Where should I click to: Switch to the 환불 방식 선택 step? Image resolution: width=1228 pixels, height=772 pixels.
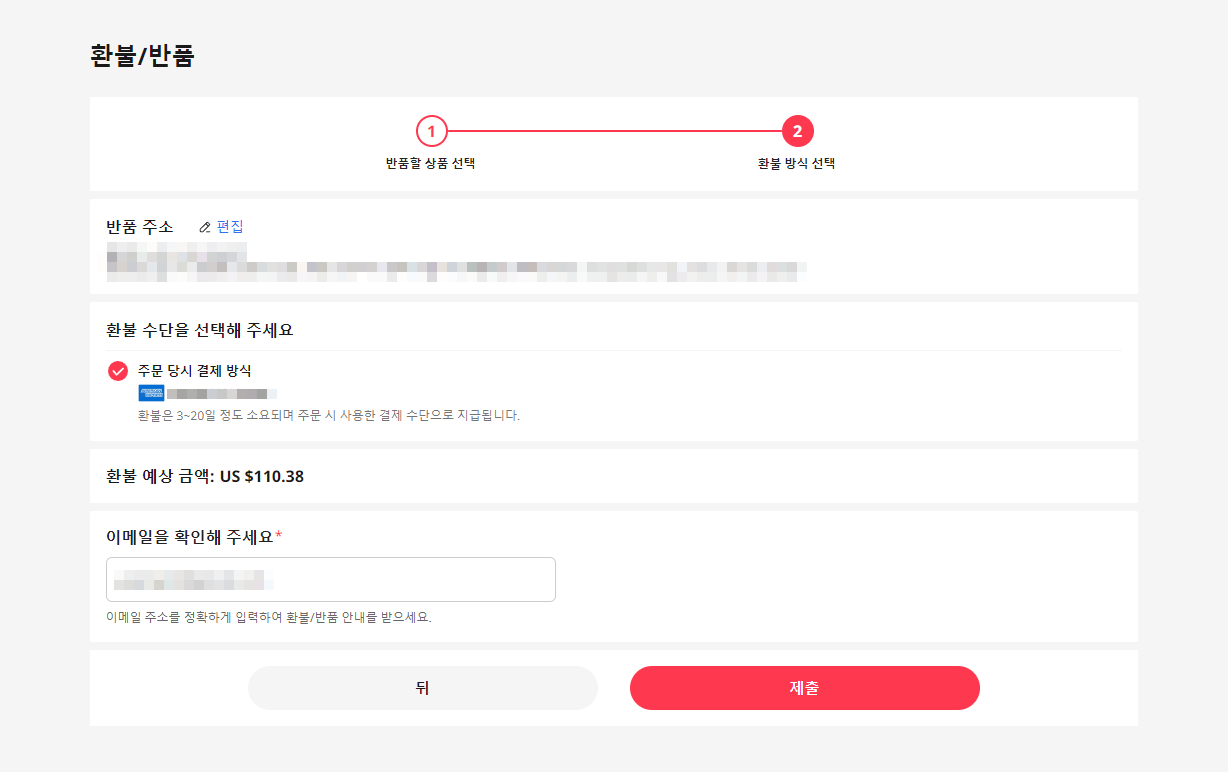pyautogui.click(x=797, y=162)
